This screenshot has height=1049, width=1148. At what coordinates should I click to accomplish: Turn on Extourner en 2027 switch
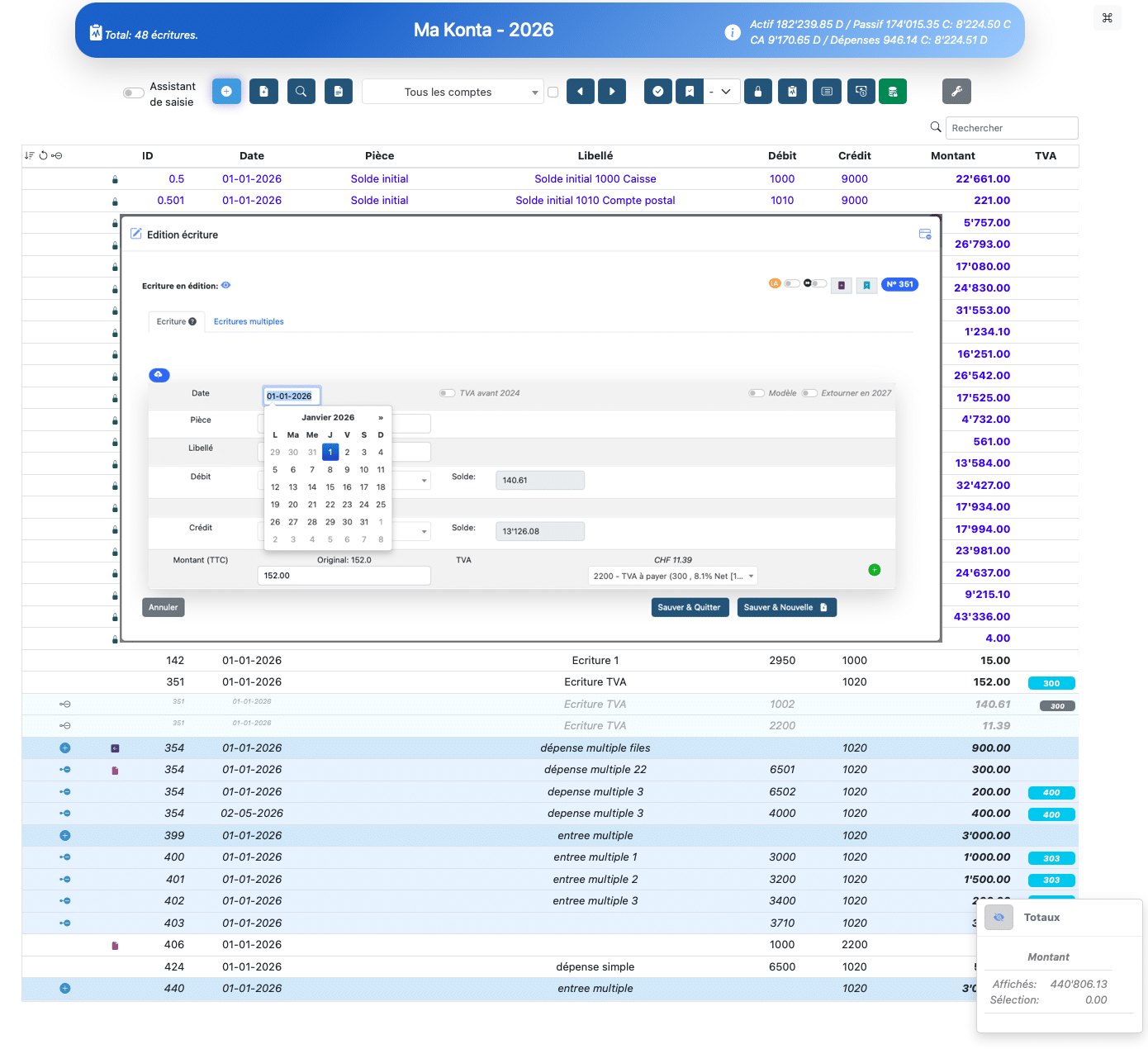(x=809, y=393)
